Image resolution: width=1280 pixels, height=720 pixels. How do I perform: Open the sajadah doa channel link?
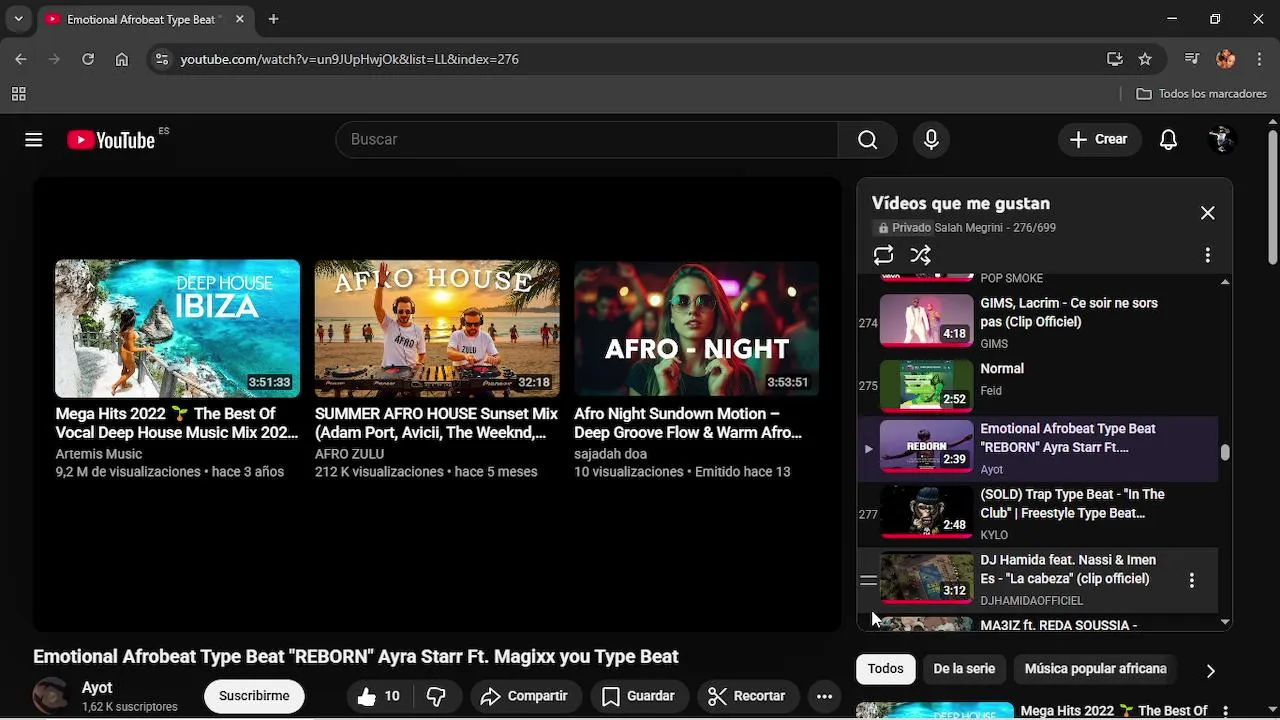click(610, 454)
